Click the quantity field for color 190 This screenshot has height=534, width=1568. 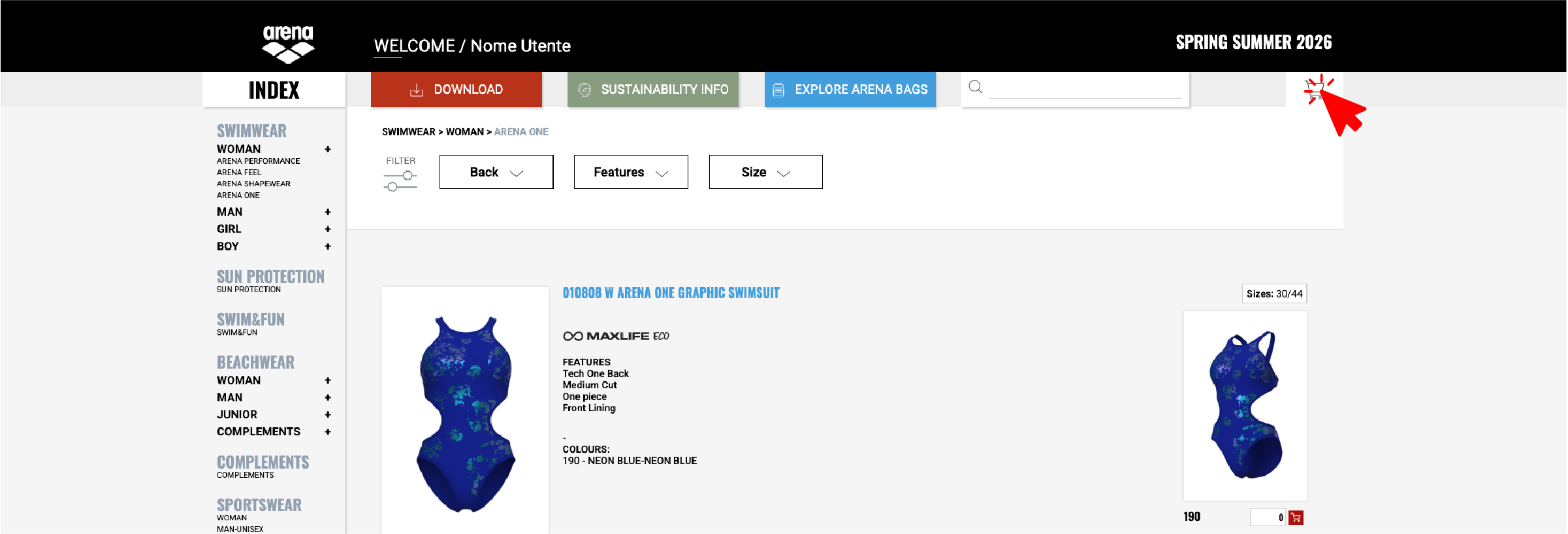(x=1268, y=518)
